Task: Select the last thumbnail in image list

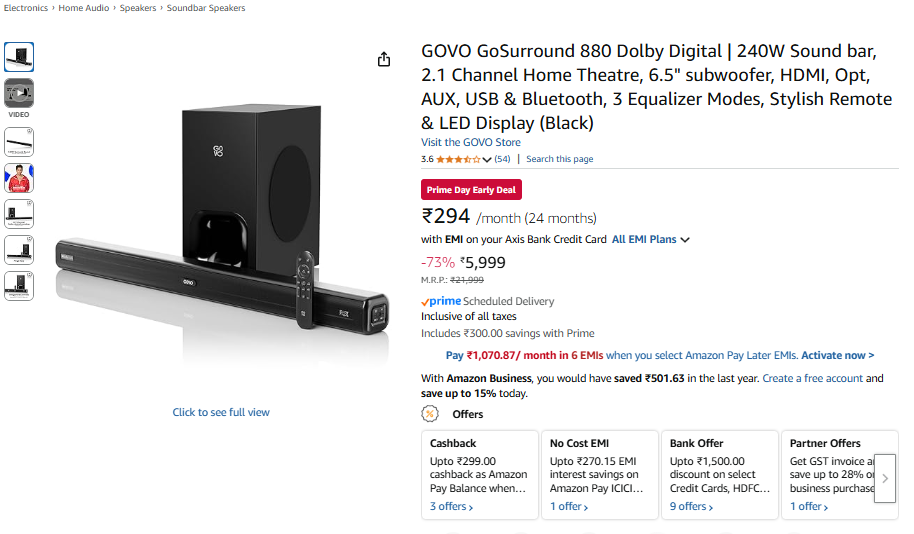Action: (x=19, y=286)
